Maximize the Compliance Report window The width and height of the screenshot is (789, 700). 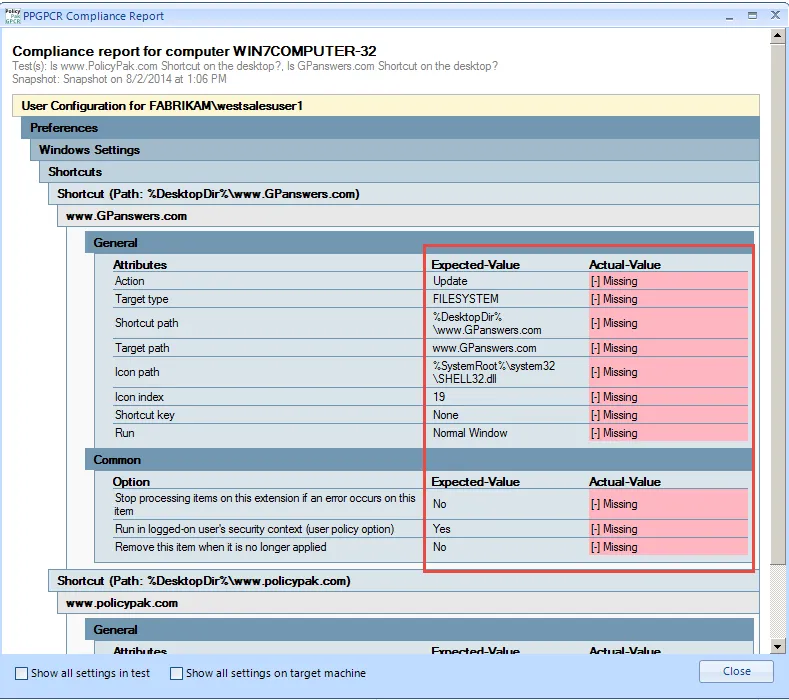(752, 16)
